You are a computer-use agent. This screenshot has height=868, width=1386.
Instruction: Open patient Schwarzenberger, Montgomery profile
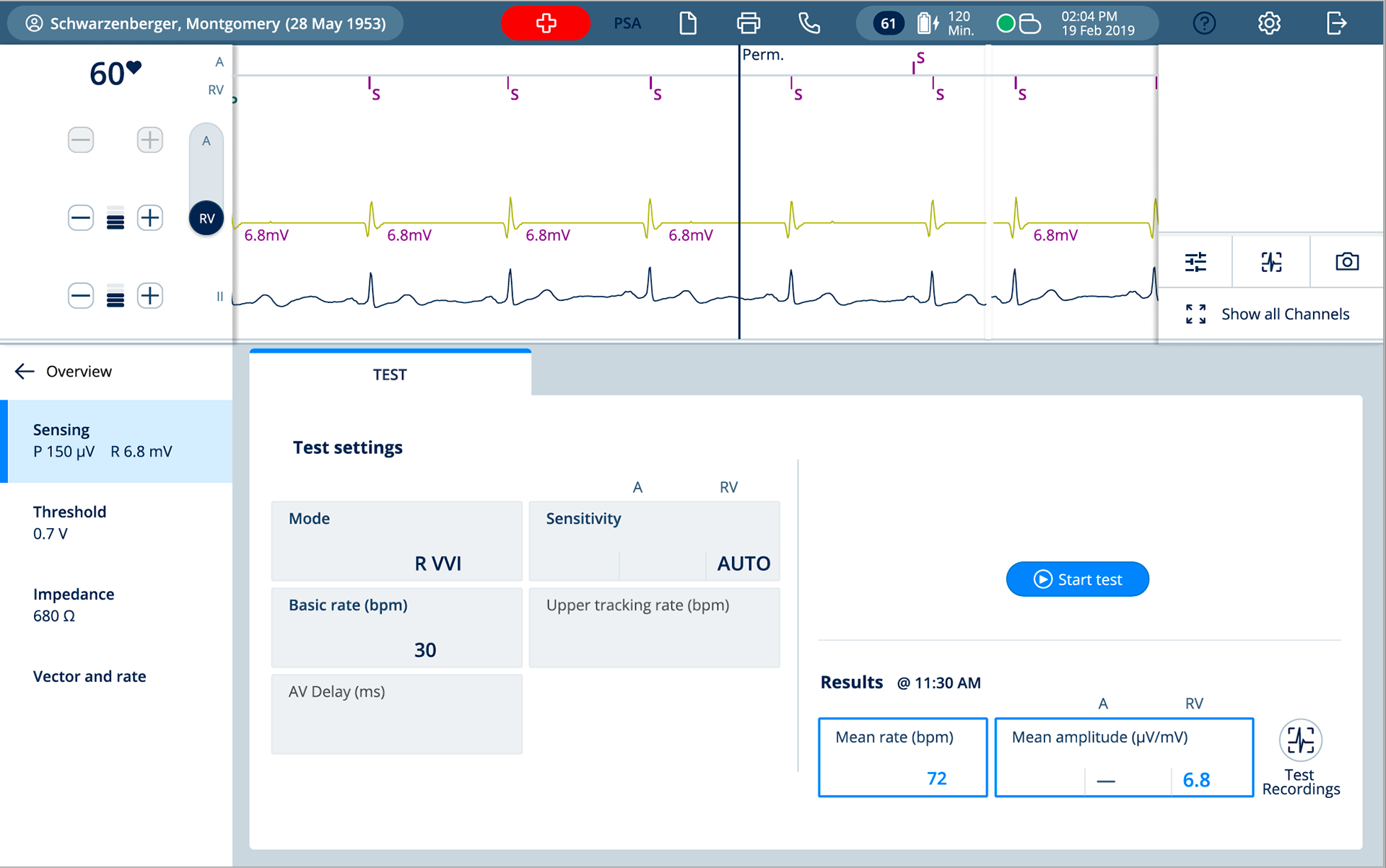click(x=206, y=23)
